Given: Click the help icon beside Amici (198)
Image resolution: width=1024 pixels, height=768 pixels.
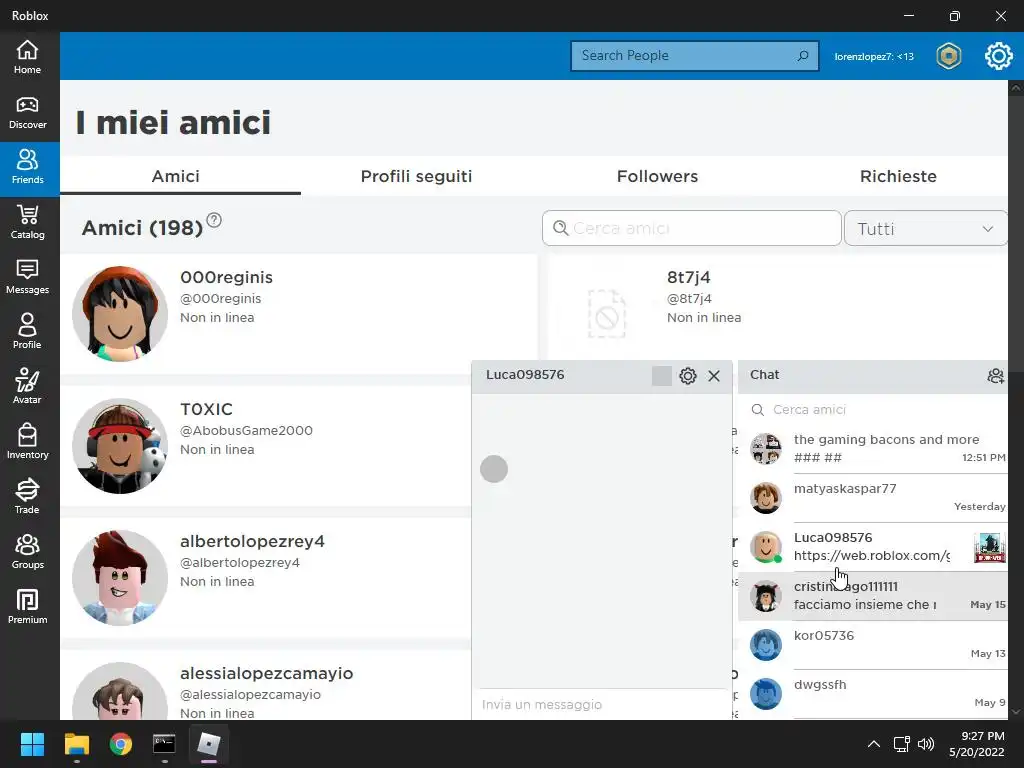Looking at the screenshot, I should (x=214, y=220).
